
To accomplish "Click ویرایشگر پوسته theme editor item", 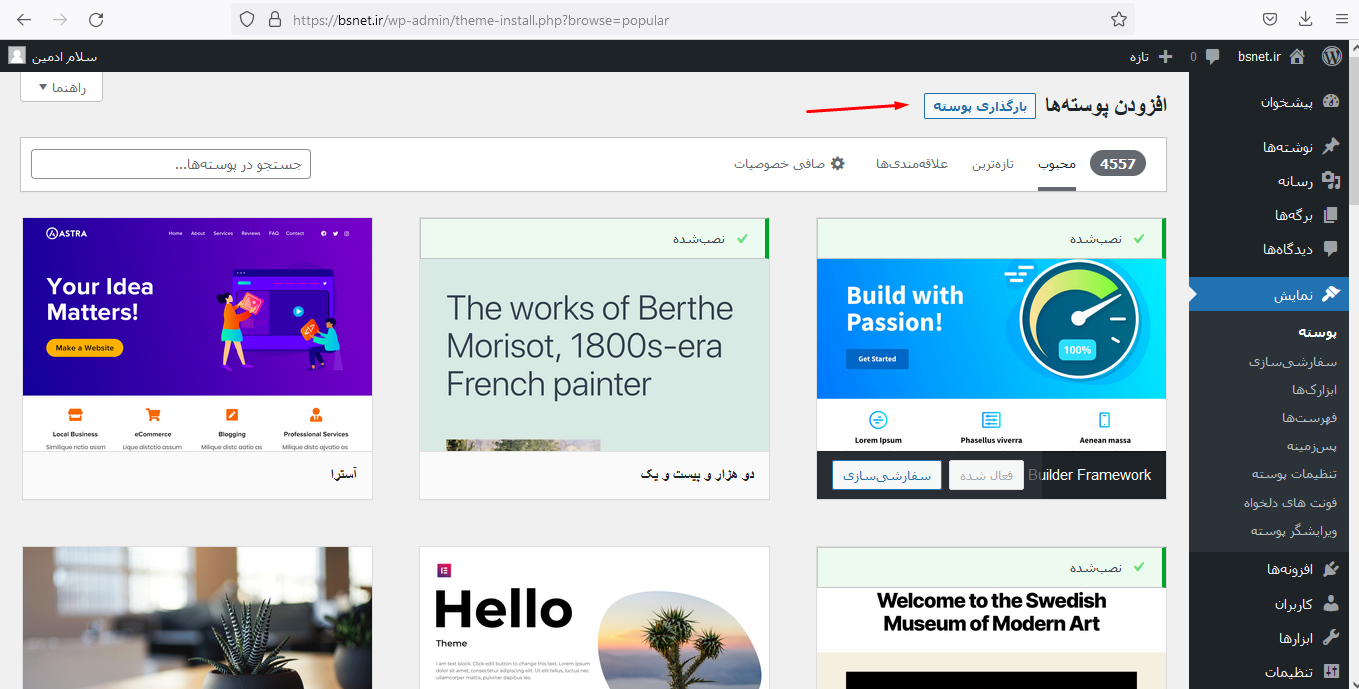I will [x=1294, y=530].
